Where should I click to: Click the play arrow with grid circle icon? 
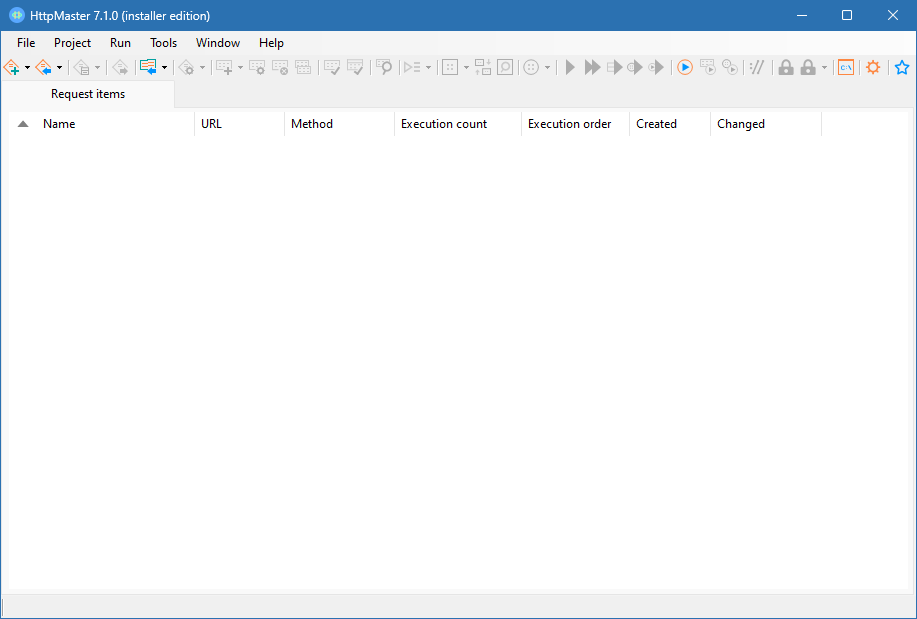tap(635, 68)
